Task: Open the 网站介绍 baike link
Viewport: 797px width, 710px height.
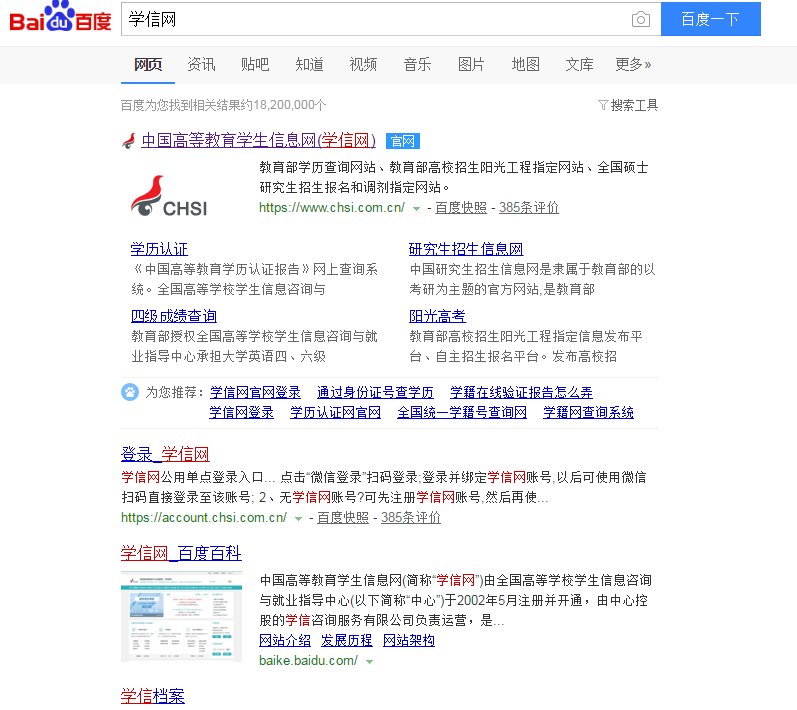Action: coord(285,640)
